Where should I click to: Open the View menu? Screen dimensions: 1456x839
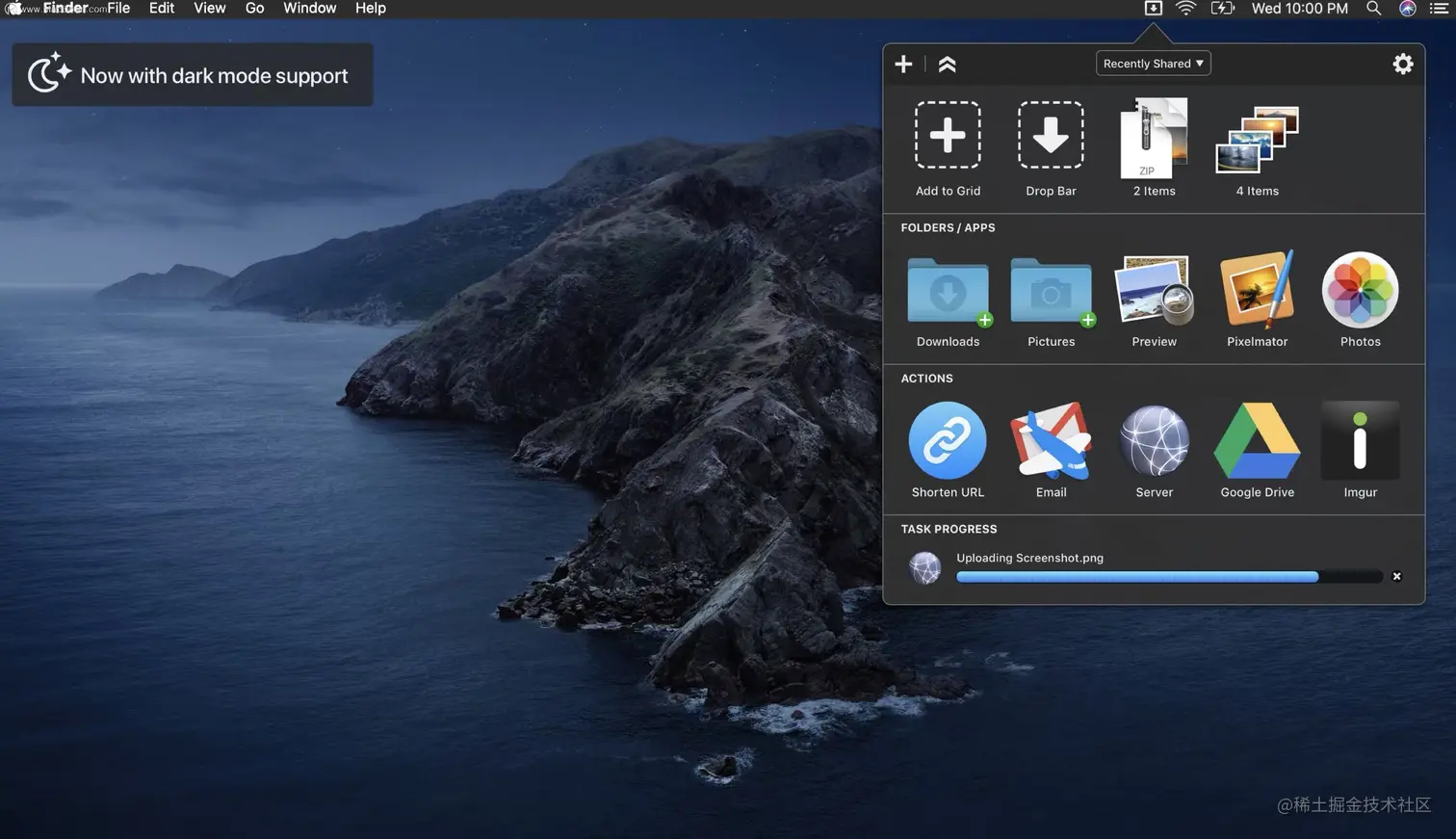pyautogui.click(x=210, y=9)
